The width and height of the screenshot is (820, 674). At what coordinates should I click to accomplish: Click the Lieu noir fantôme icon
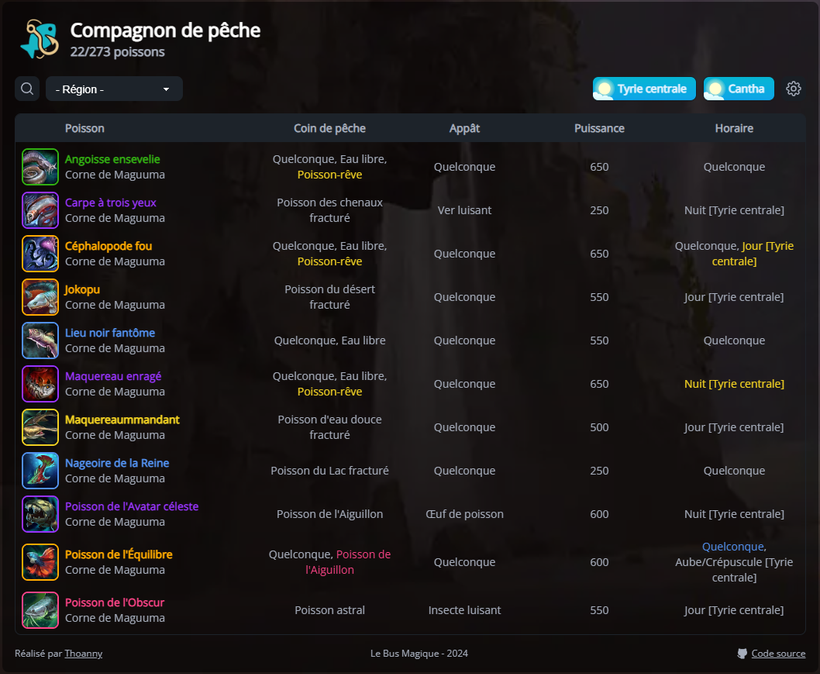pyautogui.click(x=40, y=340)
